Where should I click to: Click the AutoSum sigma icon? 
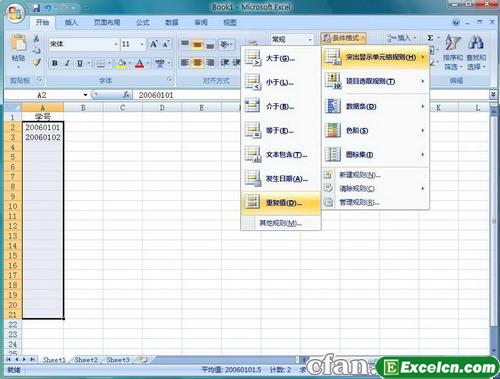point(430,38)
